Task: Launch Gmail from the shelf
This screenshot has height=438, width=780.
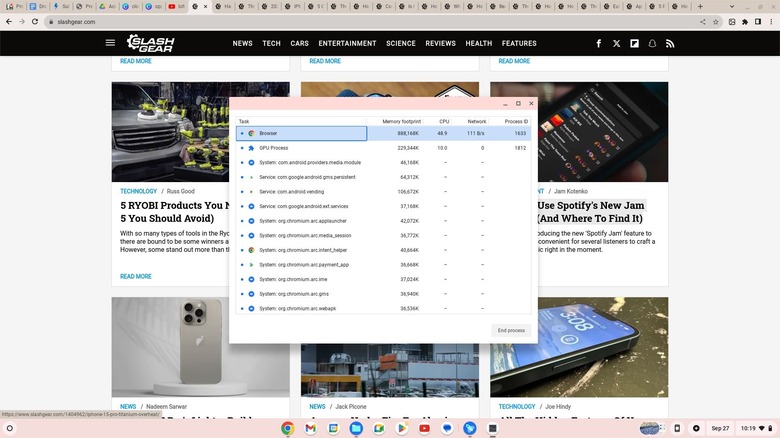Action: (310, 428)
